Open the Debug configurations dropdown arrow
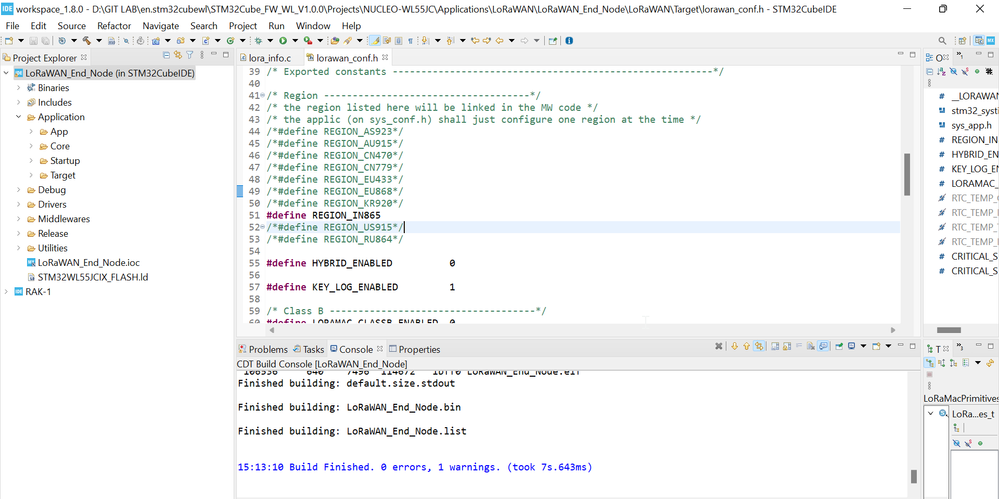The height and width of the screenshot is (499, 999). pos(270,40)
